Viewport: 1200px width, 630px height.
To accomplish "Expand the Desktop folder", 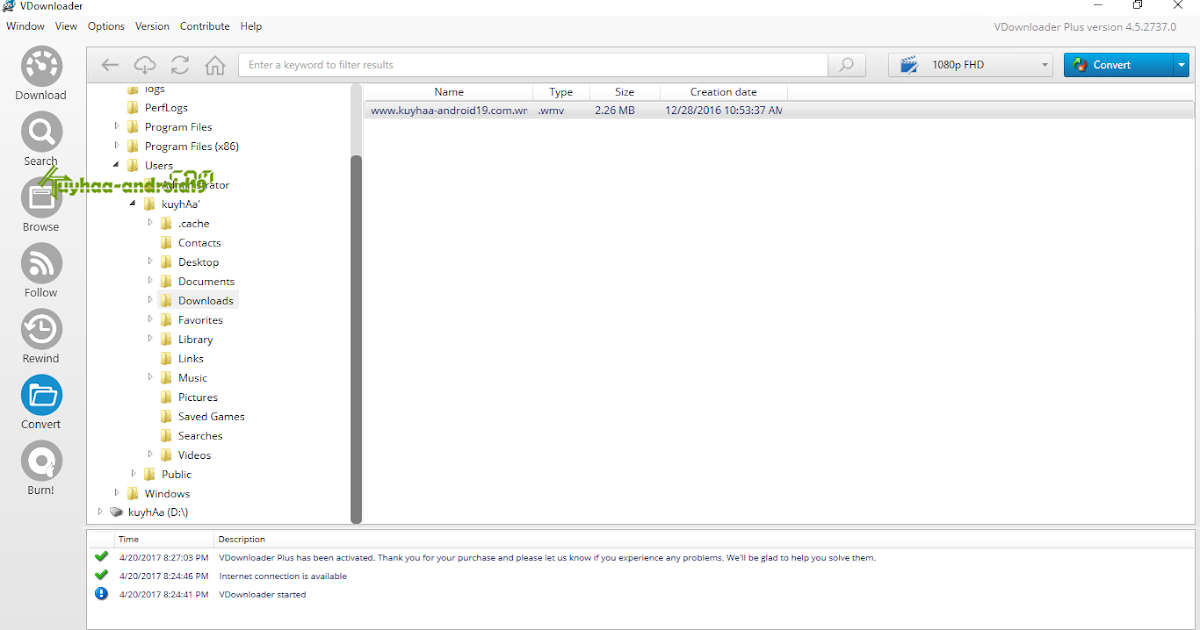I will coord(151,262).
